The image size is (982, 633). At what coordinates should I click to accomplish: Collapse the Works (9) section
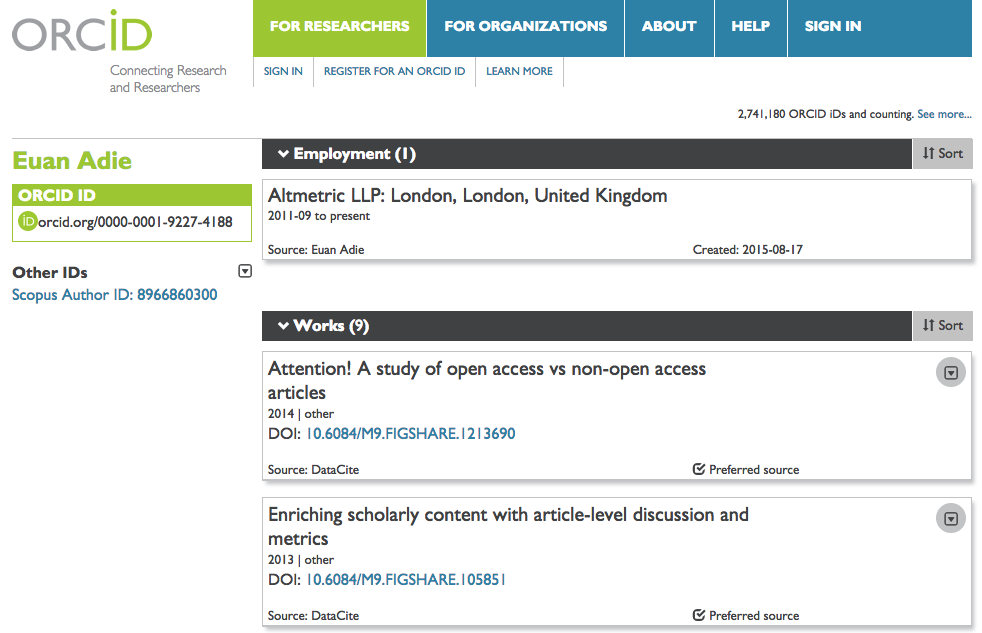(283, 326)
